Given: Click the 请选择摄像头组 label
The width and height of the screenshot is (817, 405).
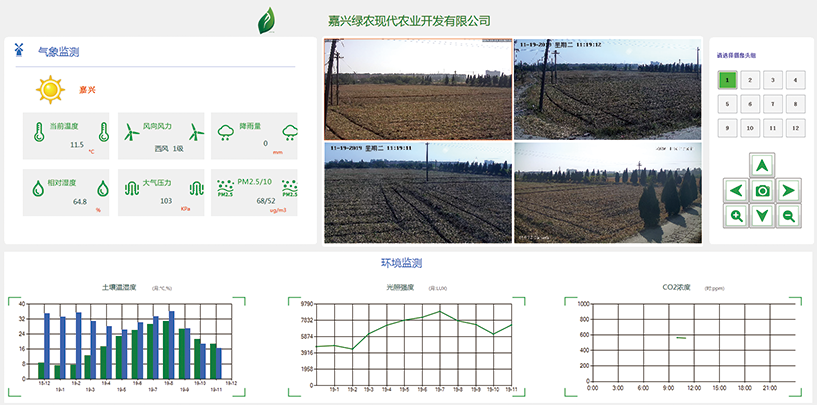Looking at the screenshot, I should (x=736, y=55).
